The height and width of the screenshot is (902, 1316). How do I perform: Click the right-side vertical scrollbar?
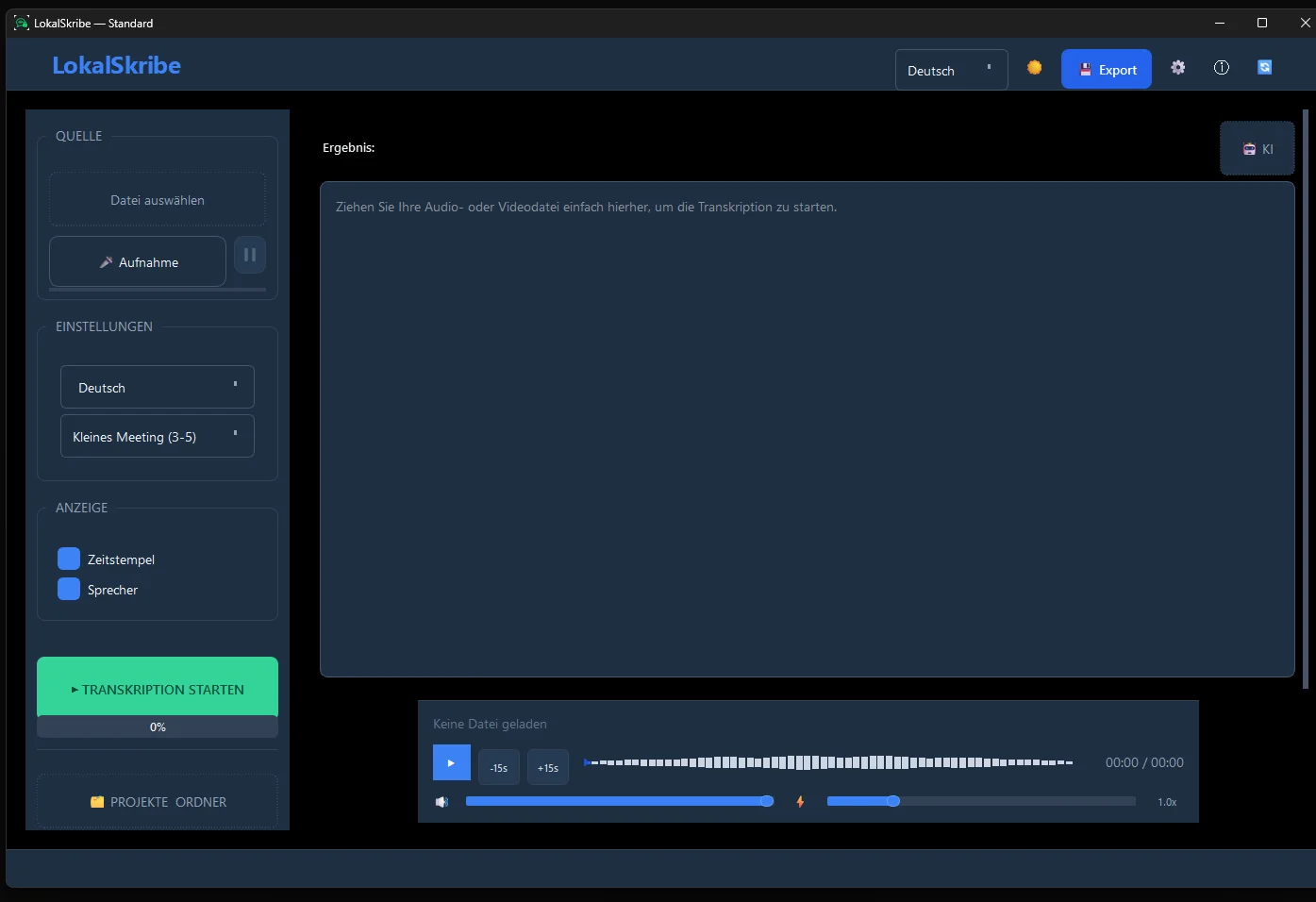[x=1306, y=398]
